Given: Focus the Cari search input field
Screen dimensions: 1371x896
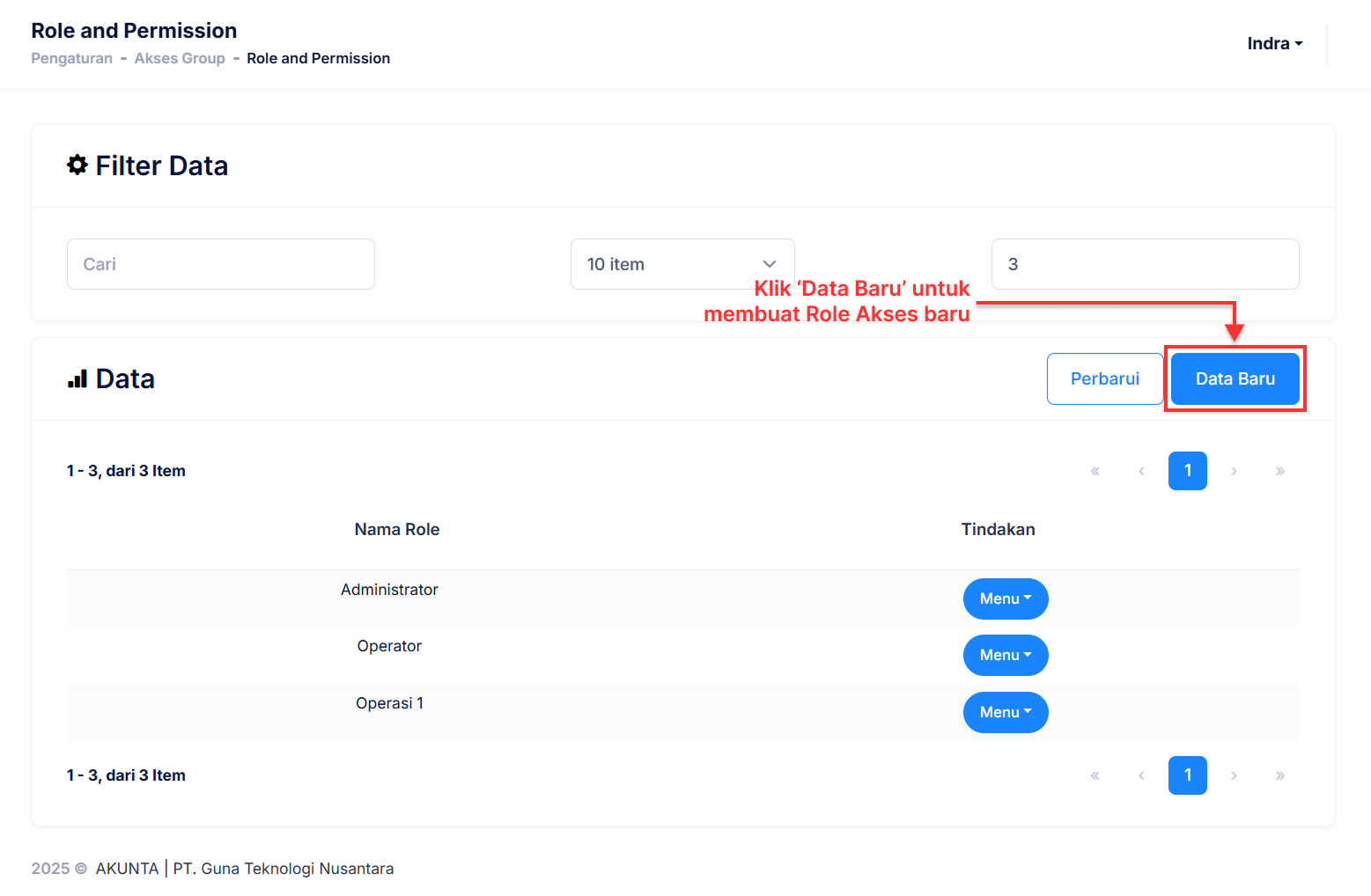Looking at the screenshot, I should pos(220,264).
